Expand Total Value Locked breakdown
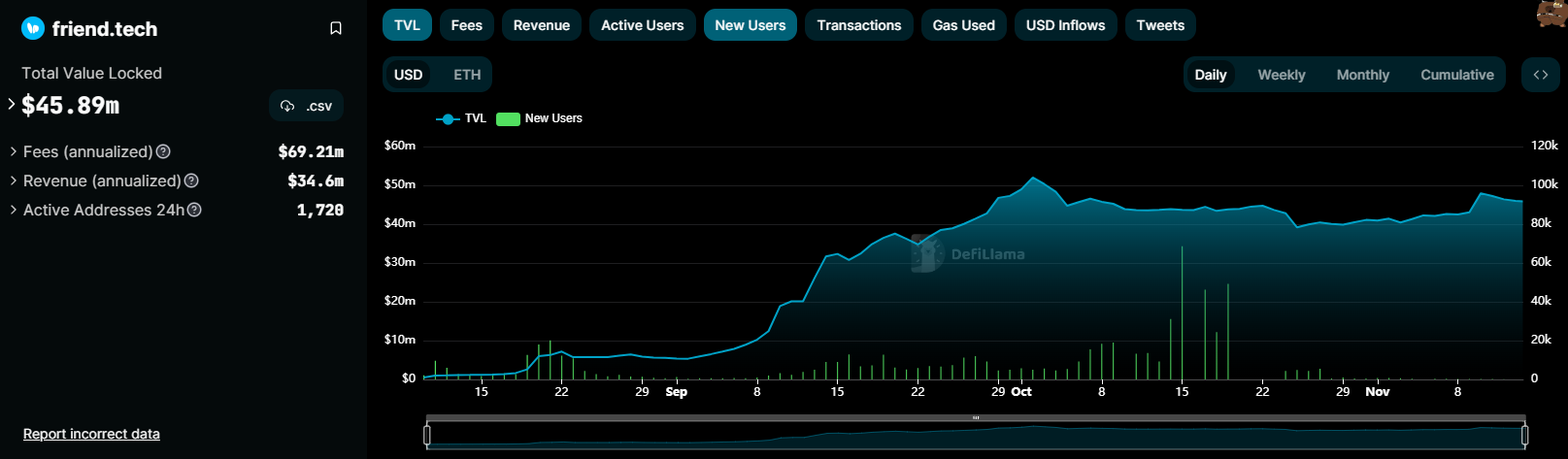1568x459 pixels. coord(12,103)
